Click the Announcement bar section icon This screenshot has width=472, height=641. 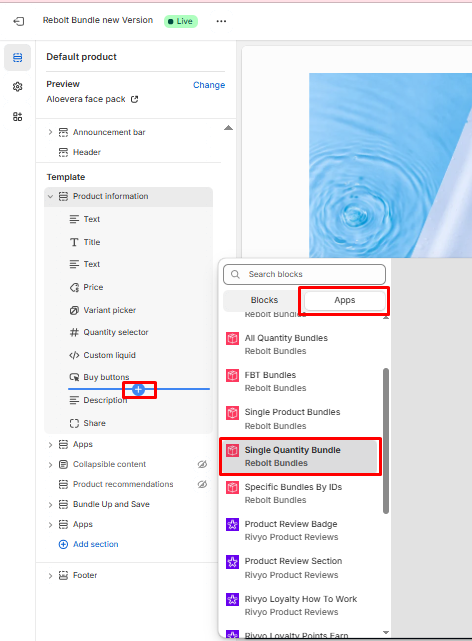63,132
